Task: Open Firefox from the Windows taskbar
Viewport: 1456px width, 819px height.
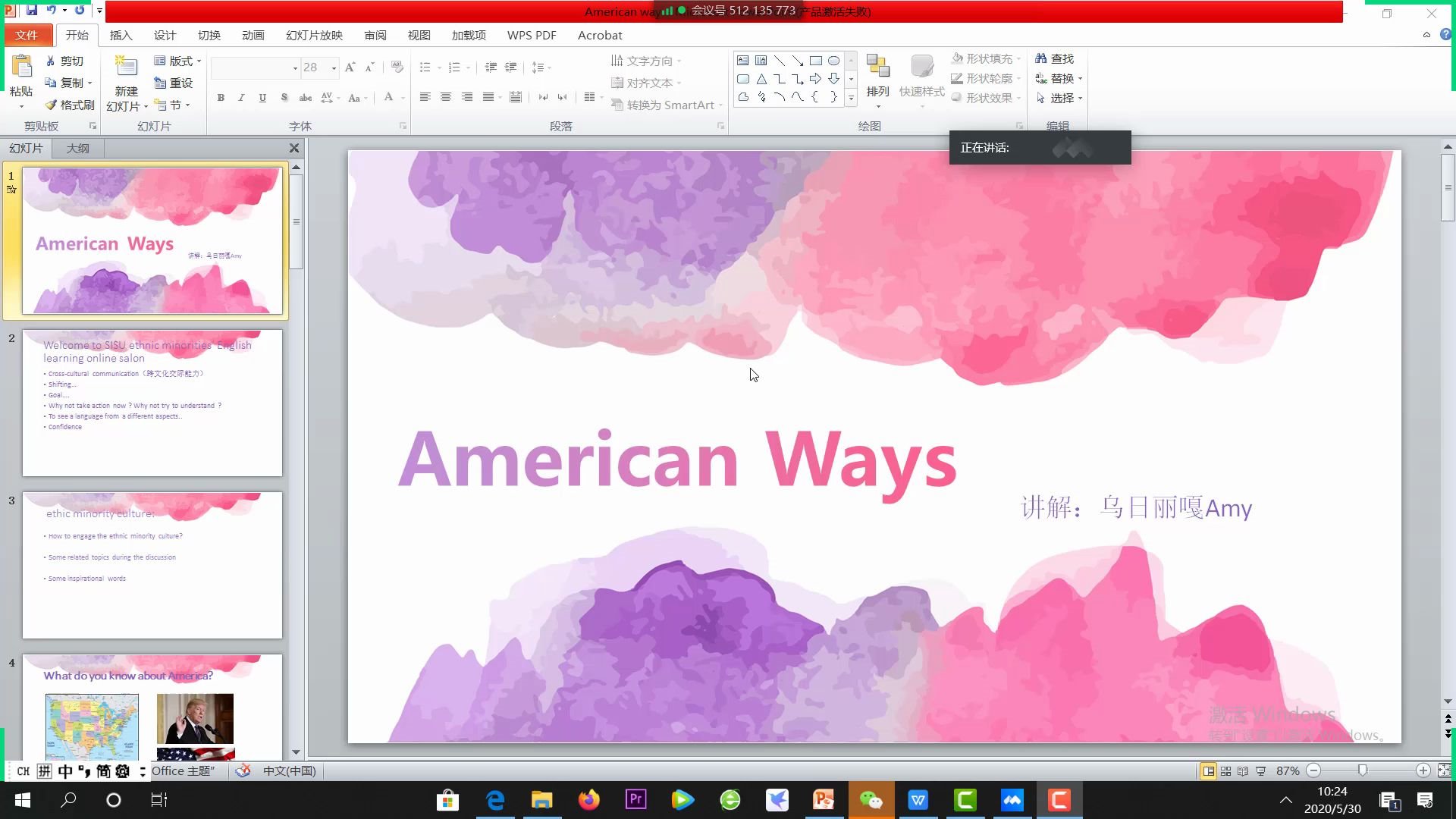Action: 588,799
